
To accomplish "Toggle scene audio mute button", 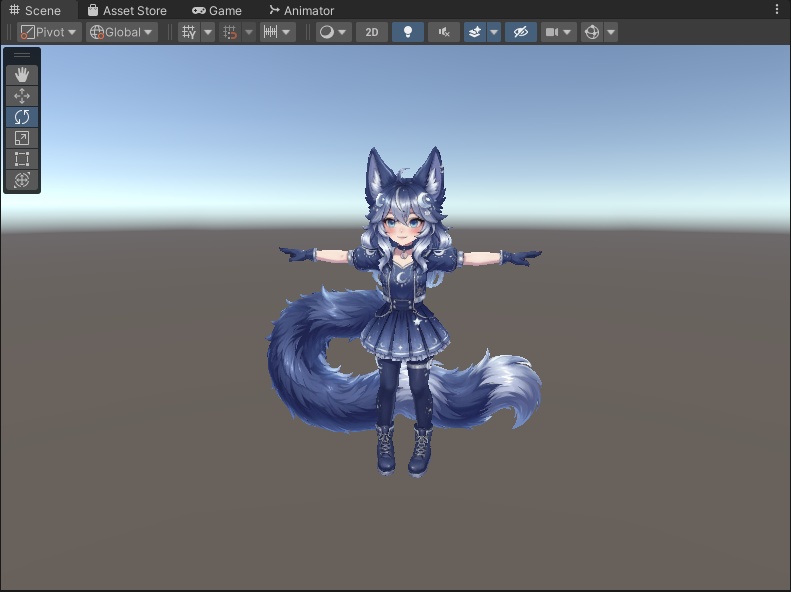I will coord(443,32).
